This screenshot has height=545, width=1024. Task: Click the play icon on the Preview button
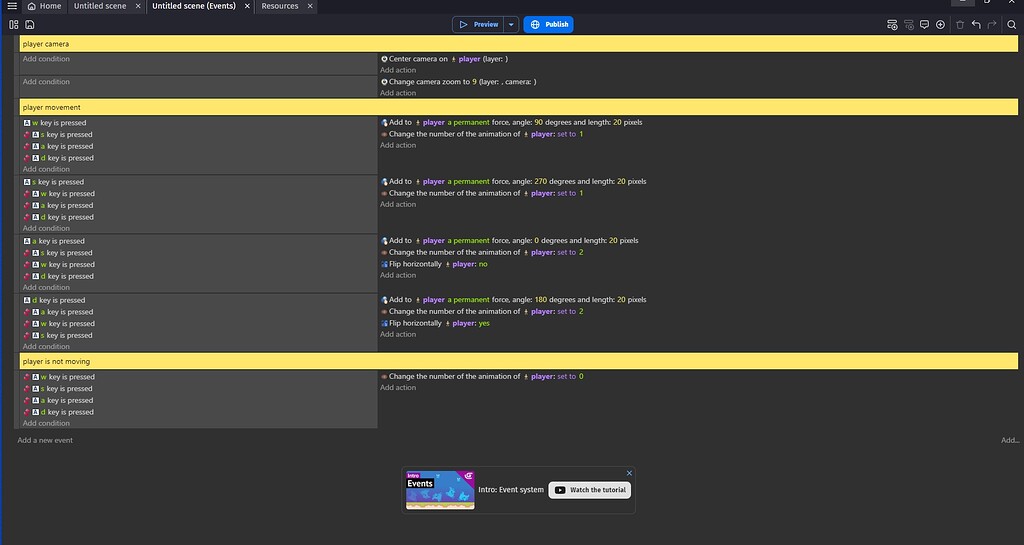coord(463,25)
